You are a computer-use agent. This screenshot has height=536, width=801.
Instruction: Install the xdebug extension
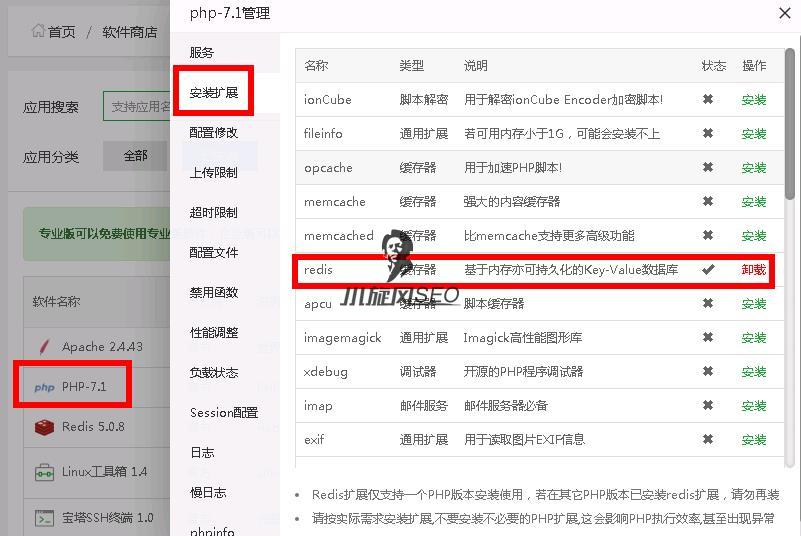pyautogui.click(x=754, y=372)
